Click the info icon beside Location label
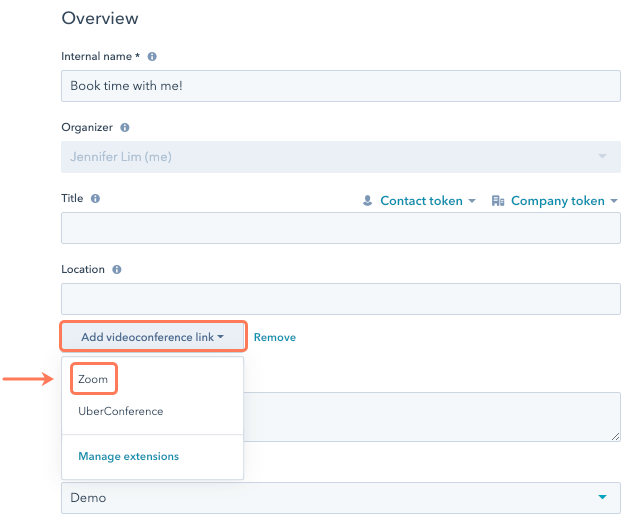The image size is (628, 529). click(x=117, y=270)
